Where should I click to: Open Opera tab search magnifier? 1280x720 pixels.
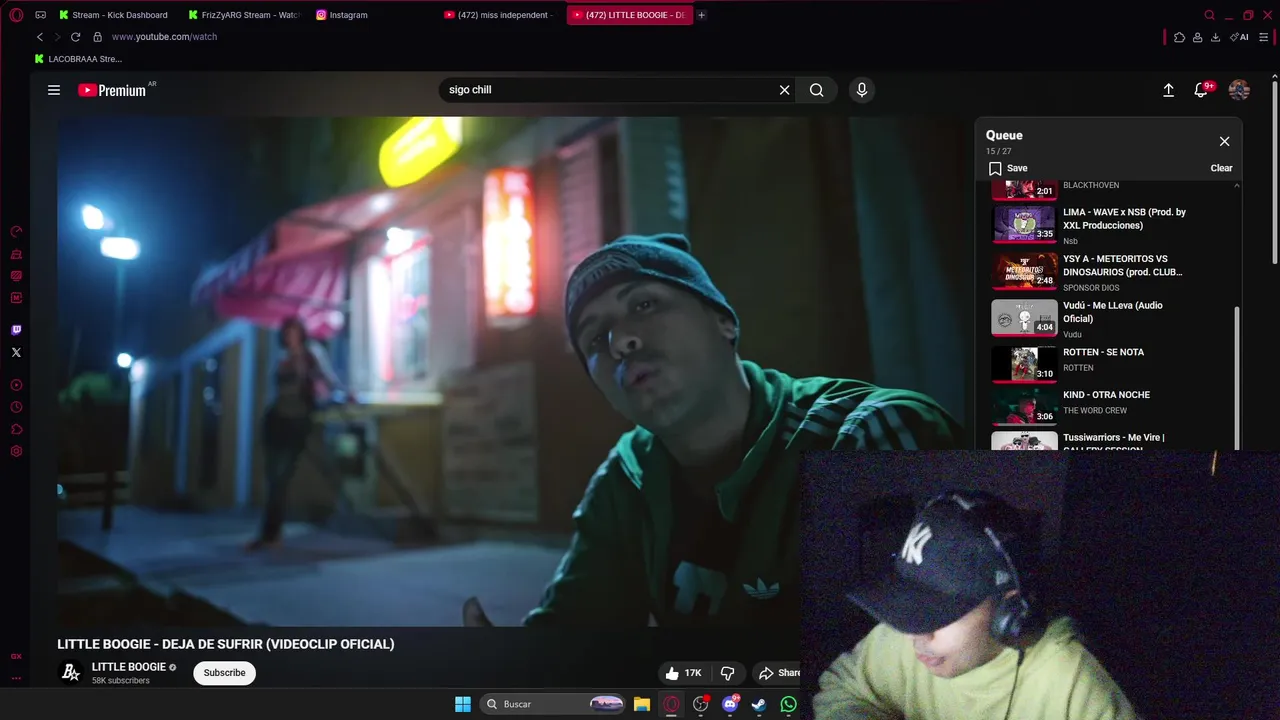click(1209, 15)
